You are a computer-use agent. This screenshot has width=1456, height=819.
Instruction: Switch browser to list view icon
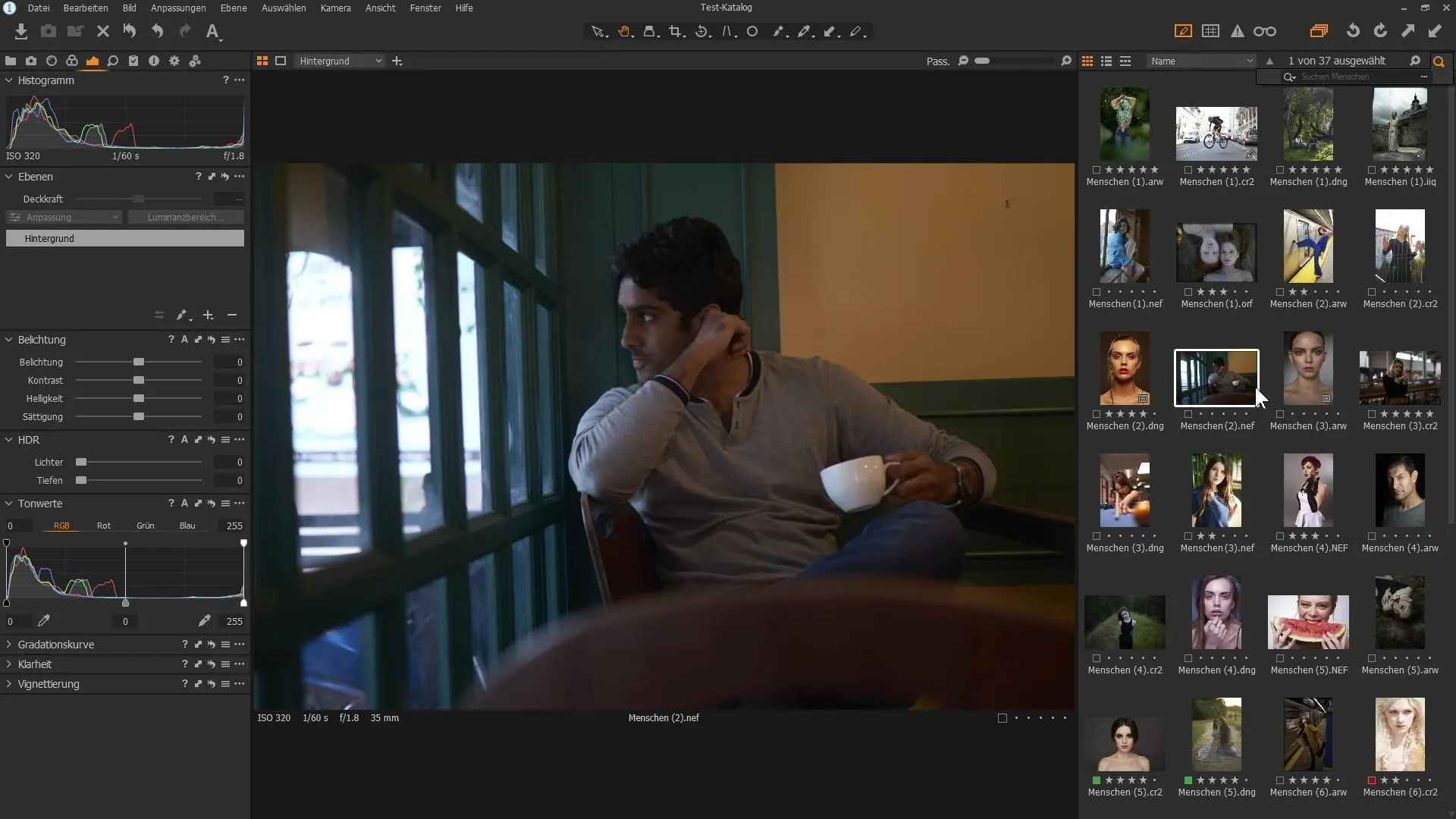click(x=1106, y=61)
